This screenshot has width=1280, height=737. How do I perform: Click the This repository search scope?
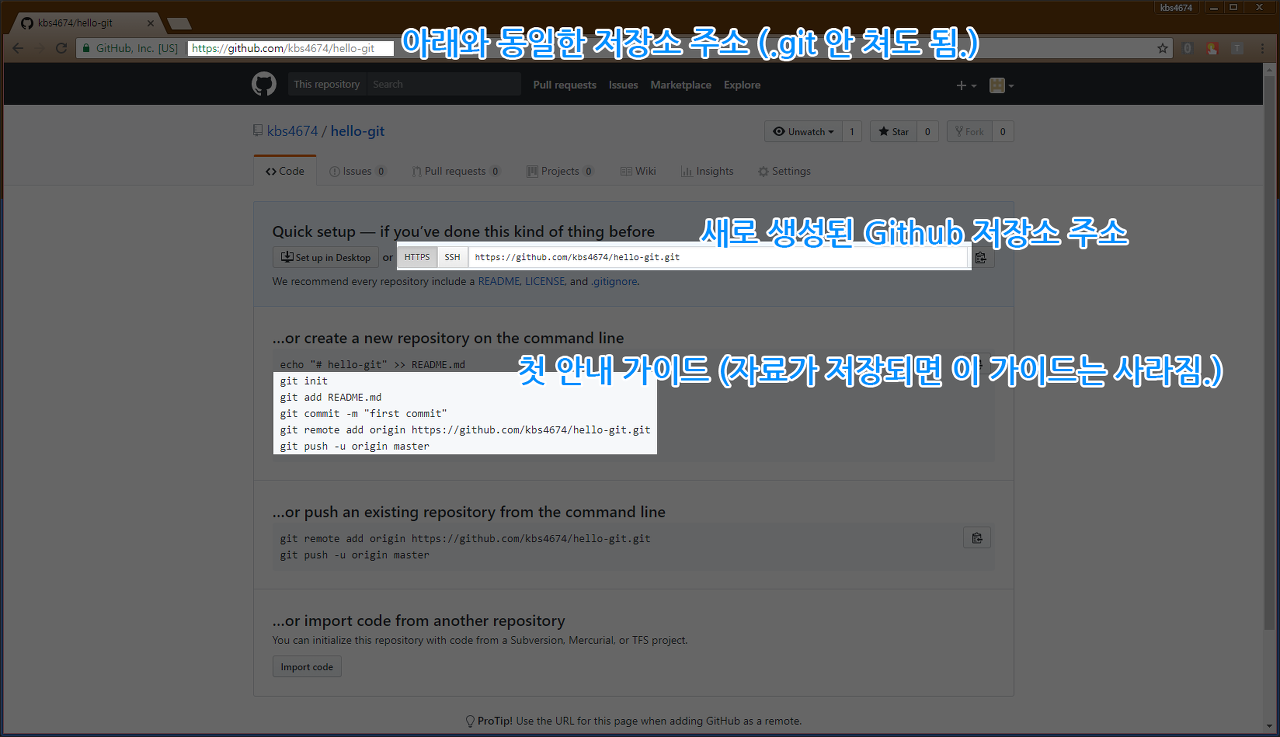tap(327, 84)
